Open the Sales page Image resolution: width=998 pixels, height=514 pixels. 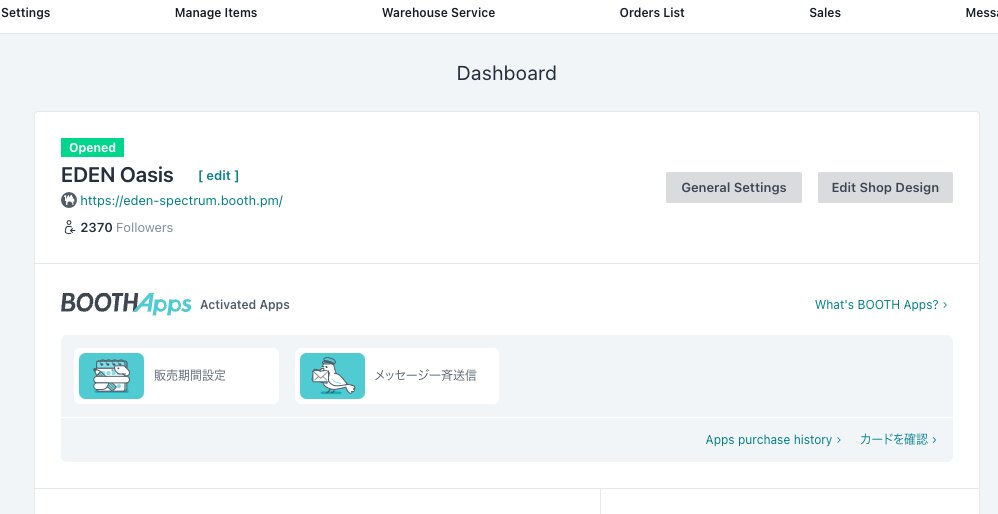pos(825,13)
